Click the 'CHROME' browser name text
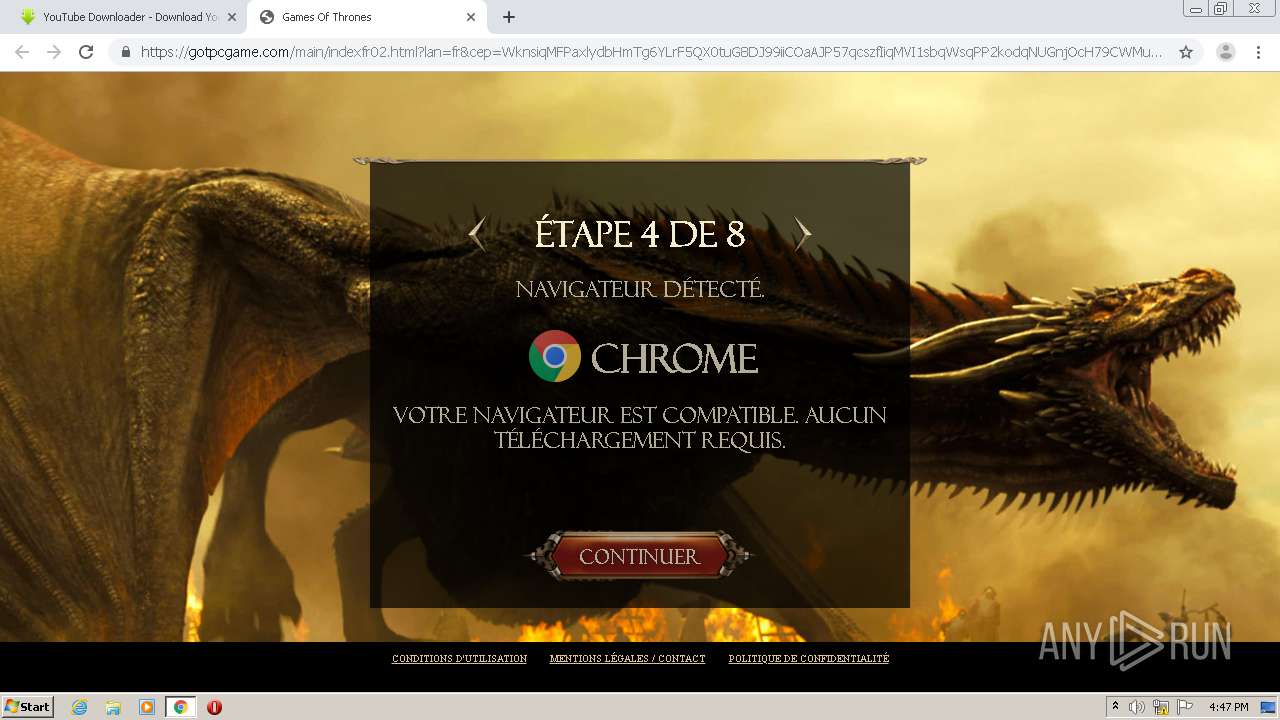1280x720 pixels. pyautogui.click(x=674, y=358)
